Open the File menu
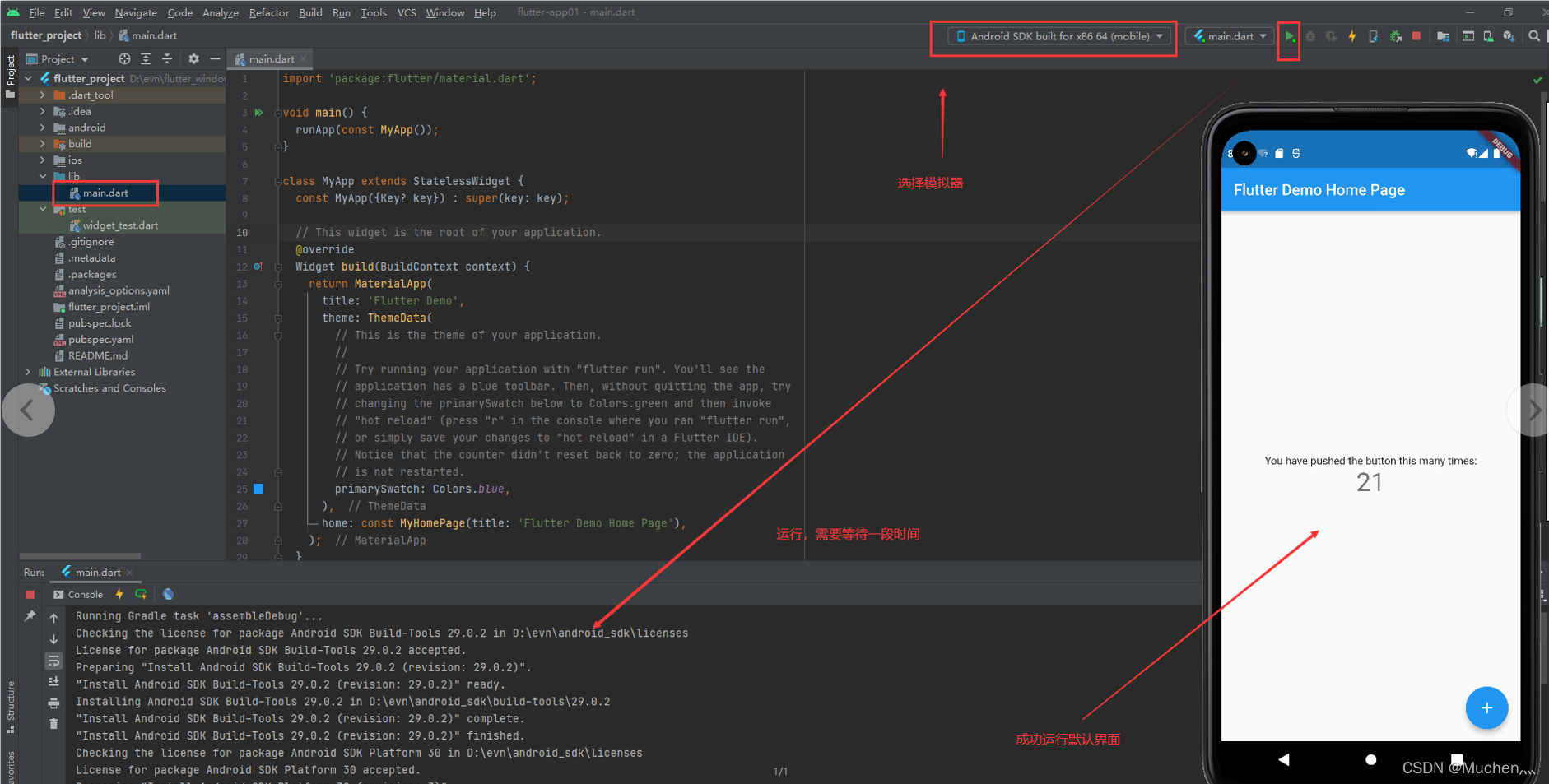This screenshot has height=784, width=1549. pos(37,12)
